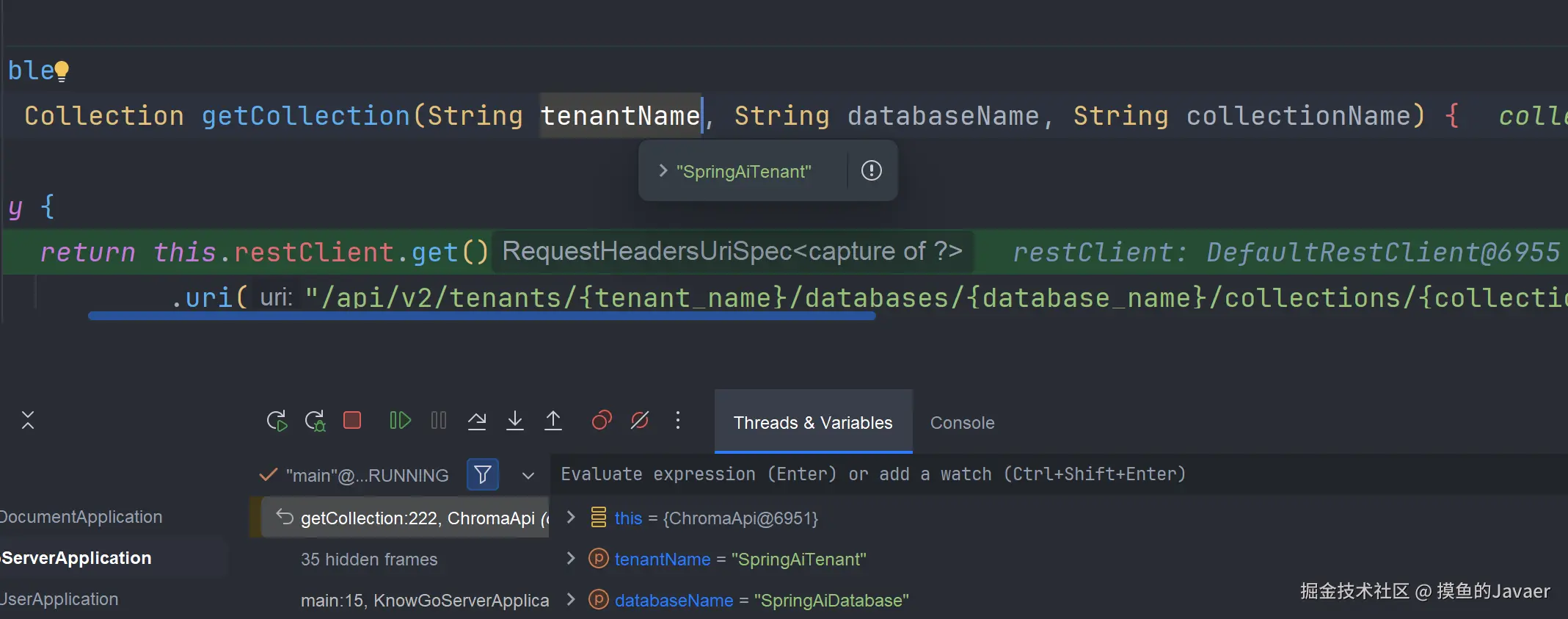Image resolution: width=1568 pixels, height=619 pixels.
Task: Select the Threads & Variables tab
Action: click(813, 423)
